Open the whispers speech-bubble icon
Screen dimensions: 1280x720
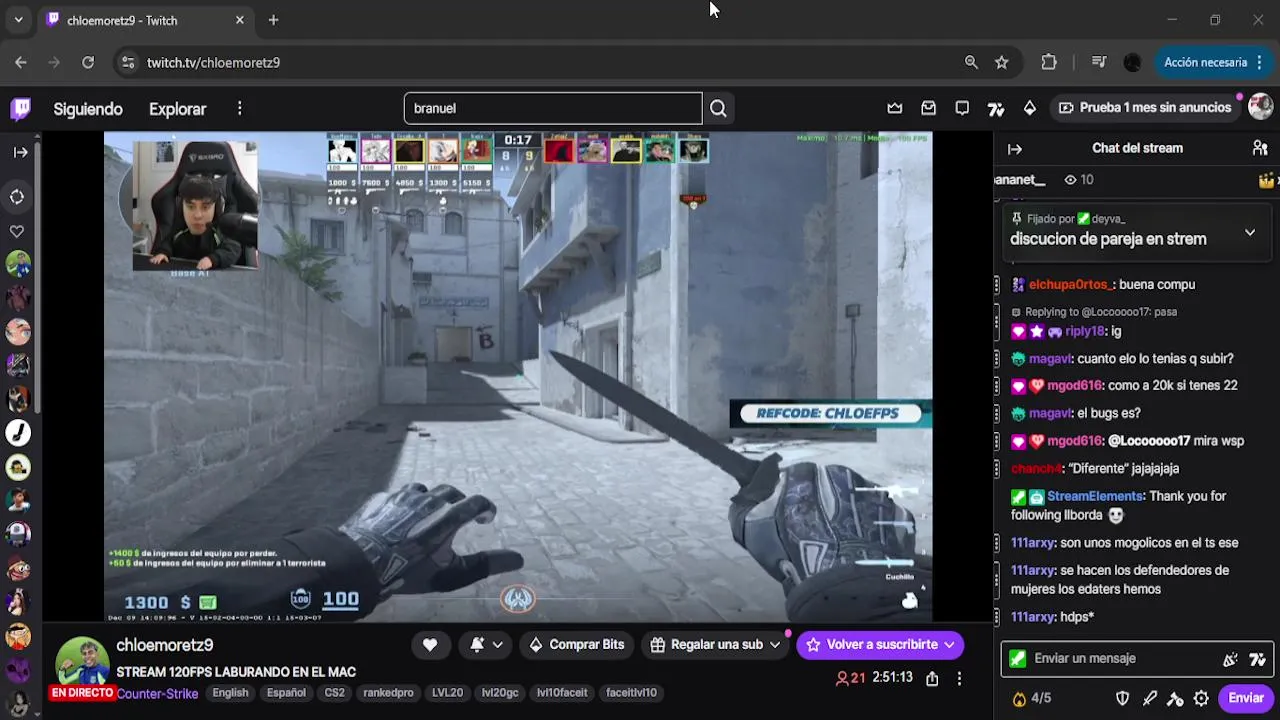click(962, 108)
